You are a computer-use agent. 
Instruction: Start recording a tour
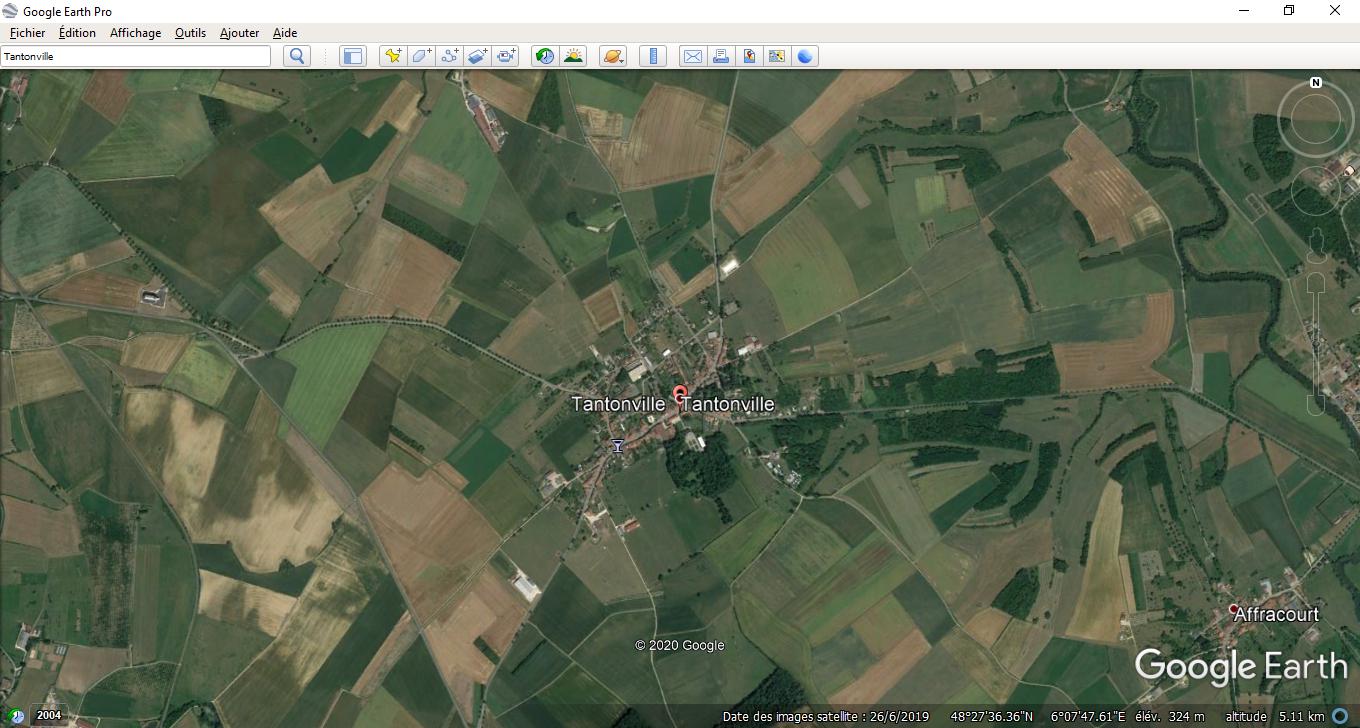coord(506,56)
